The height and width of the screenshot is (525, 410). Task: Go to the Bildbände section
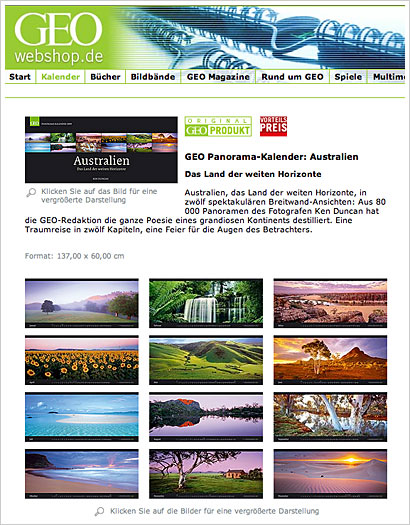coord(153,77)
